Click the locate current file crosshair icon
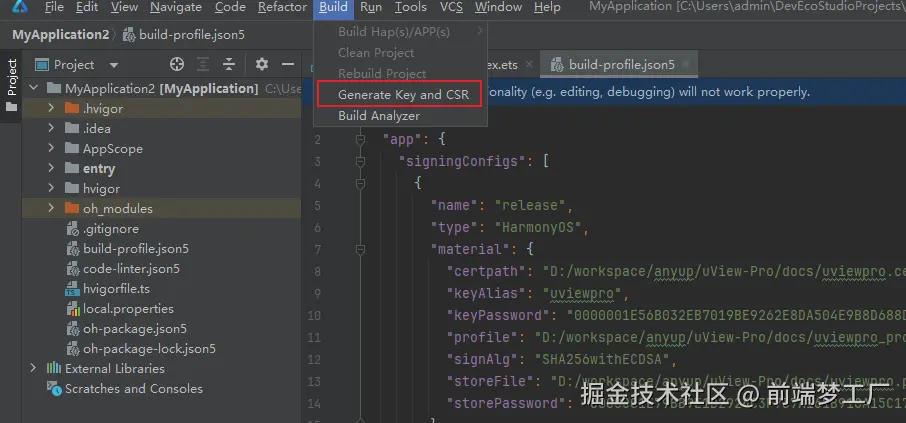The width and height of the screenshot is (906, 423). click(x=177, y=64)
